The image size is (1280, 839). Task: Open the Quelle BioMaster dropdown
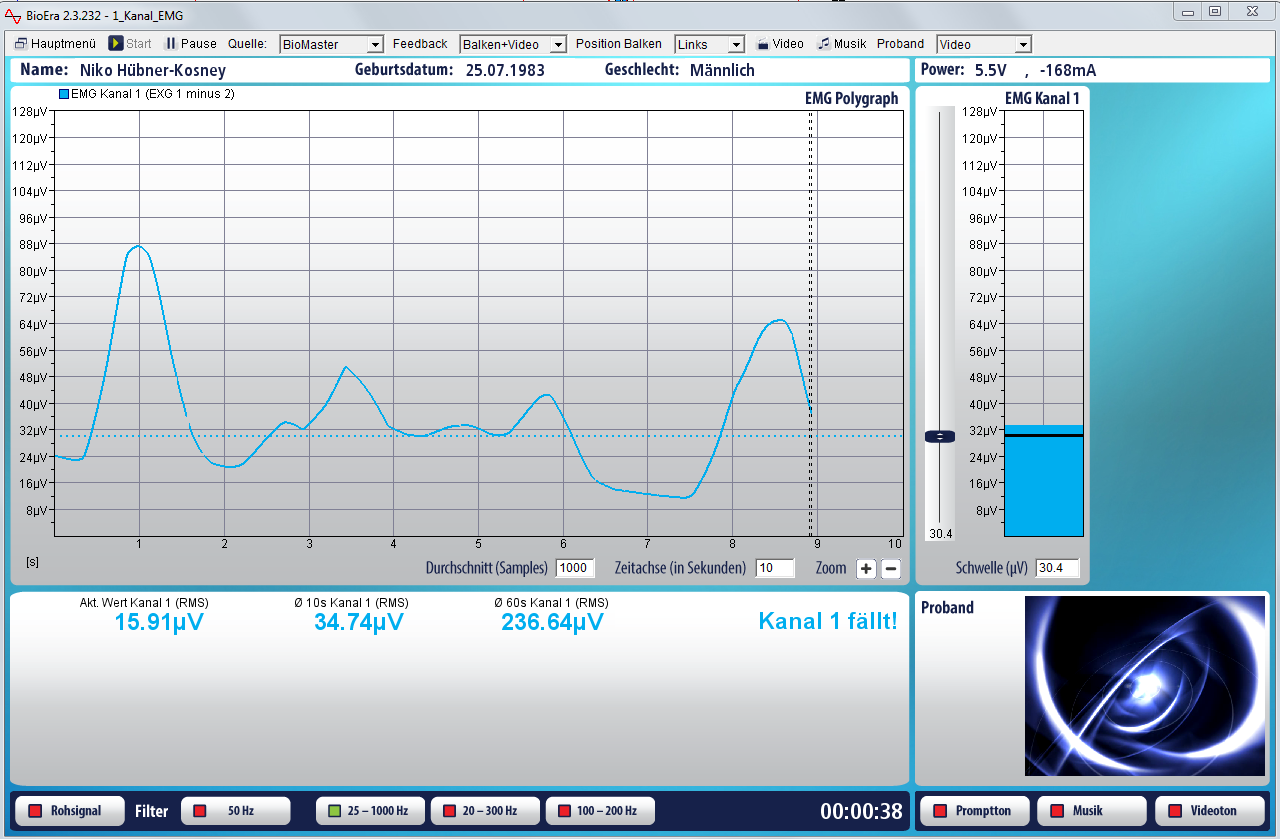click(x=332, y=45)
